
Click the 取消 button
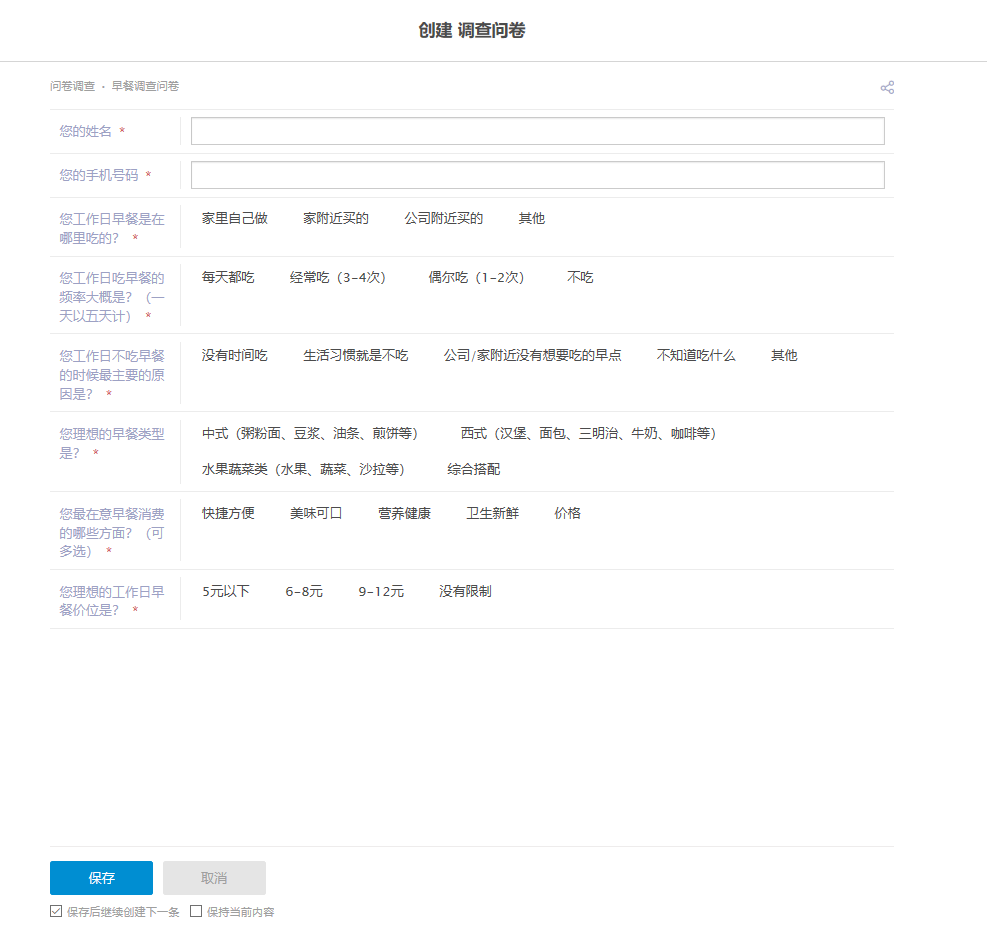[x=214, y=878]
